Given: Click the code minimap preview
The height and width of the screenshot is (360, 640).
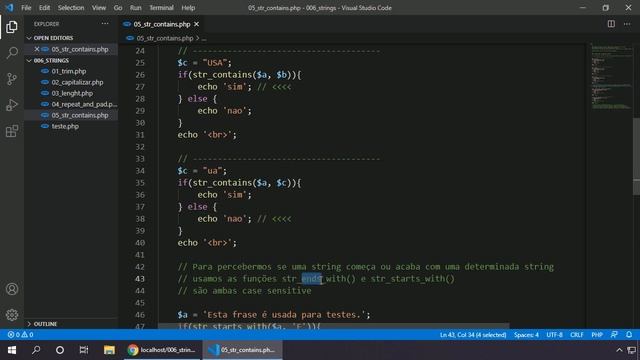Looking at the screenshot, I should (611, 76).
